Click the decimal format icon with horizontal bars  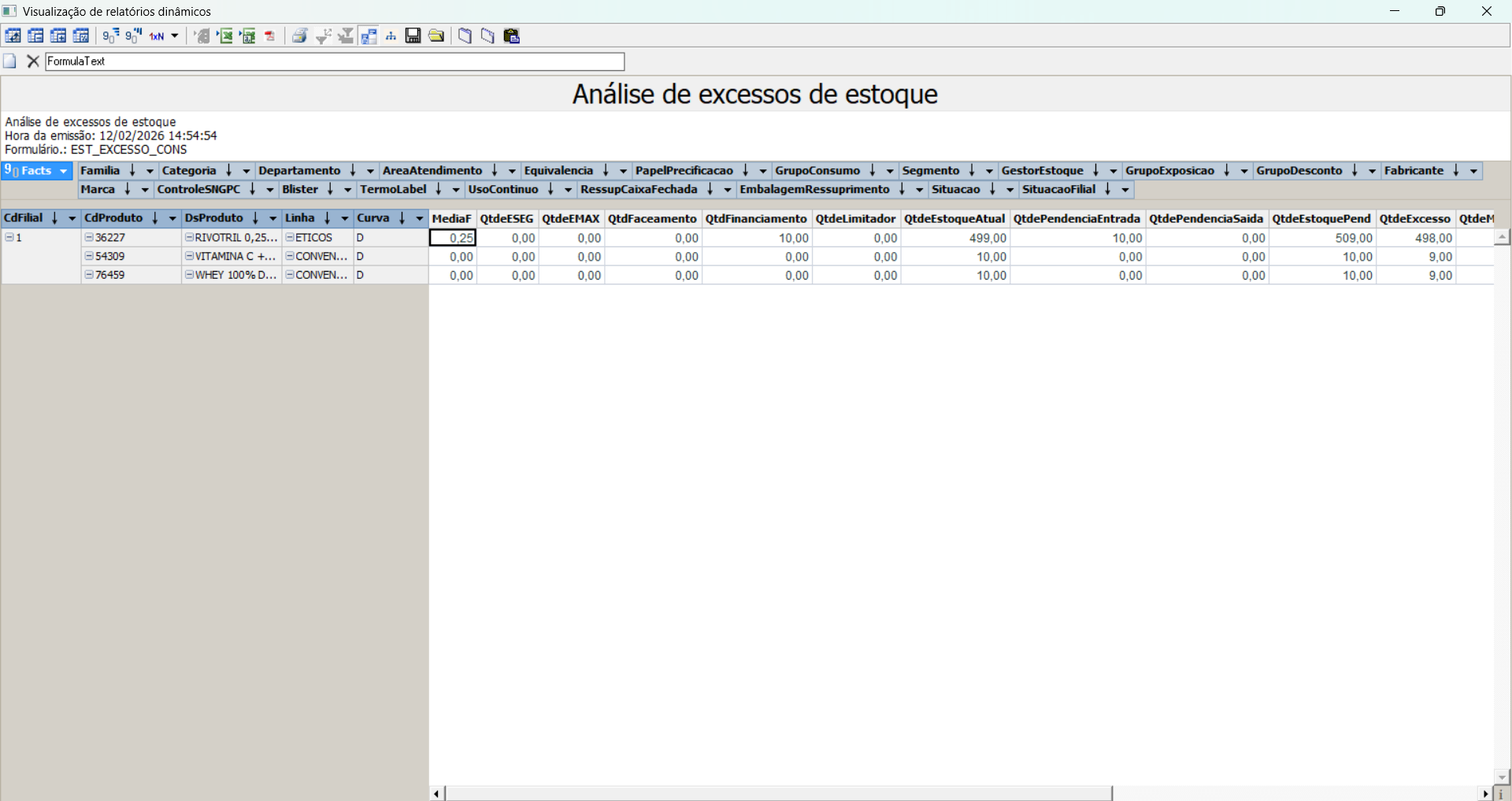[111, 35]
